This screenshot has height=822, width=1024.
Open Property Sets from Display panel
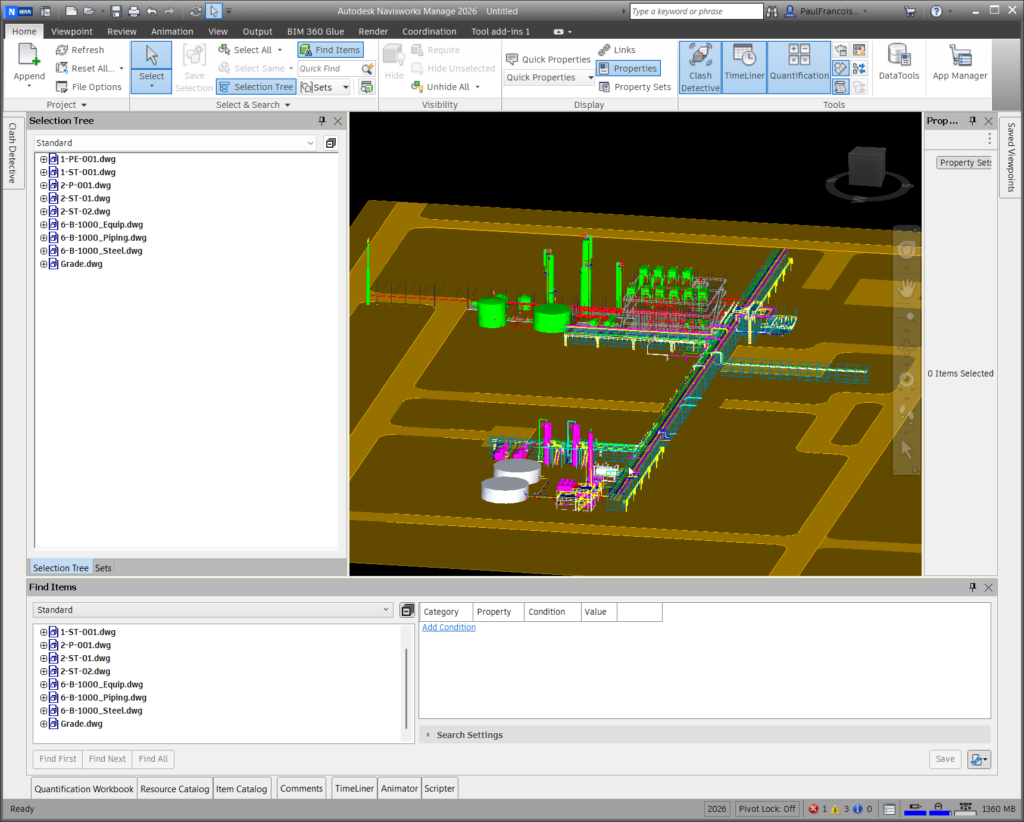[635, 87]
